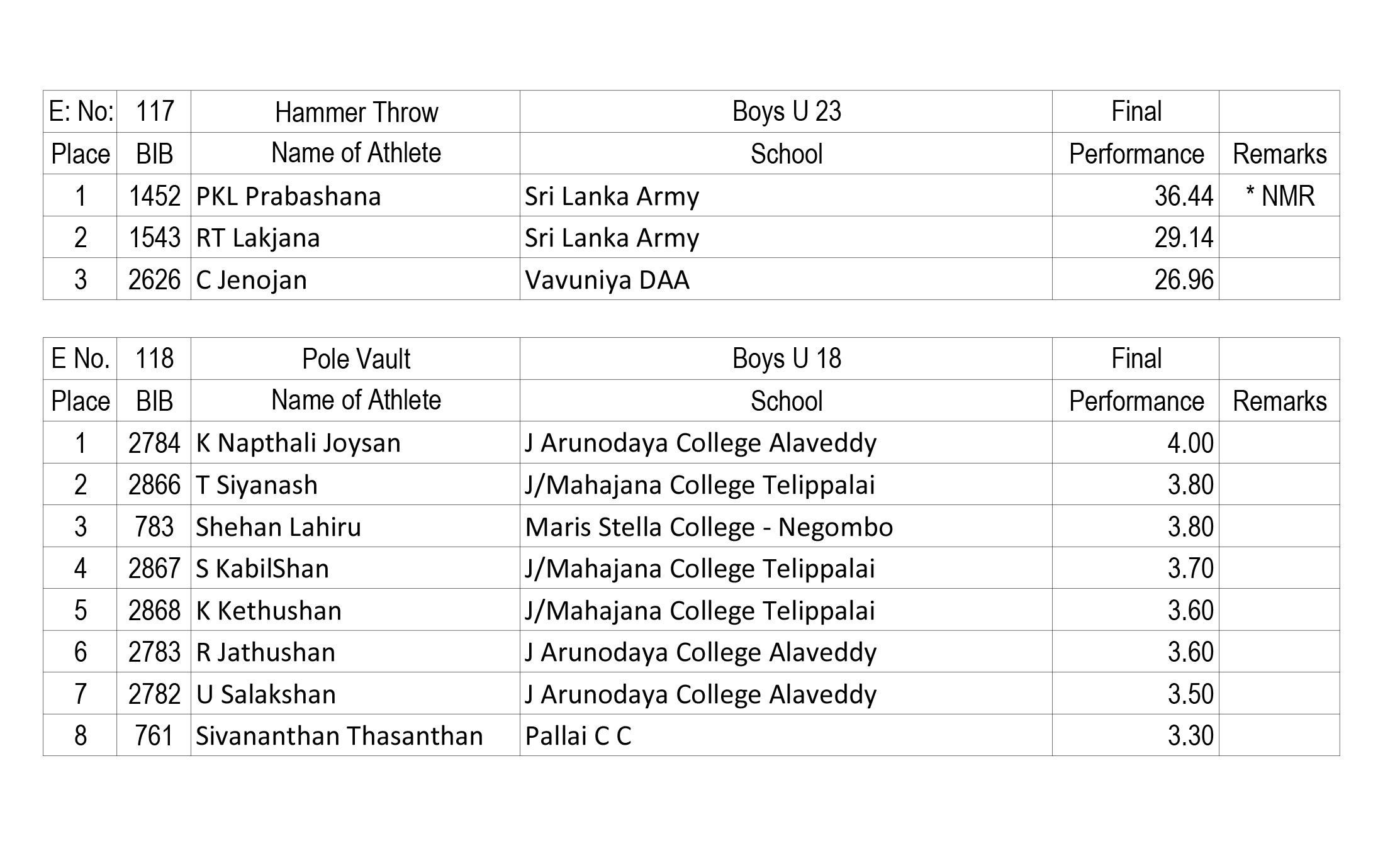Click the Pole Vault event title cell
The height and width of the screenshot is (868, 1395).
[356, 359]
